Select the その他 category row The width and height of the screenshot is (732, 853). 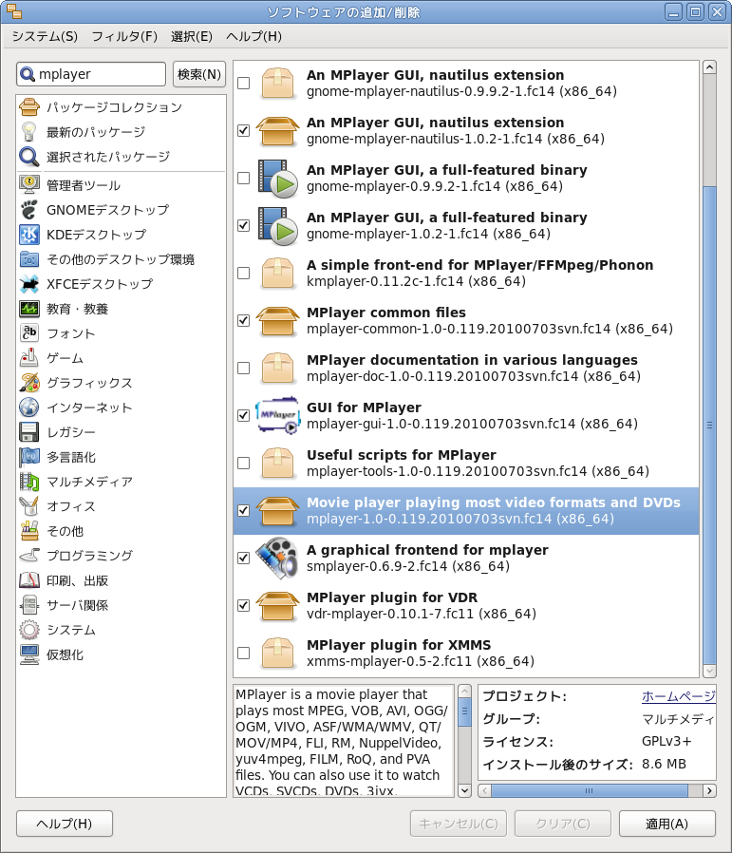tap(121, 531)
